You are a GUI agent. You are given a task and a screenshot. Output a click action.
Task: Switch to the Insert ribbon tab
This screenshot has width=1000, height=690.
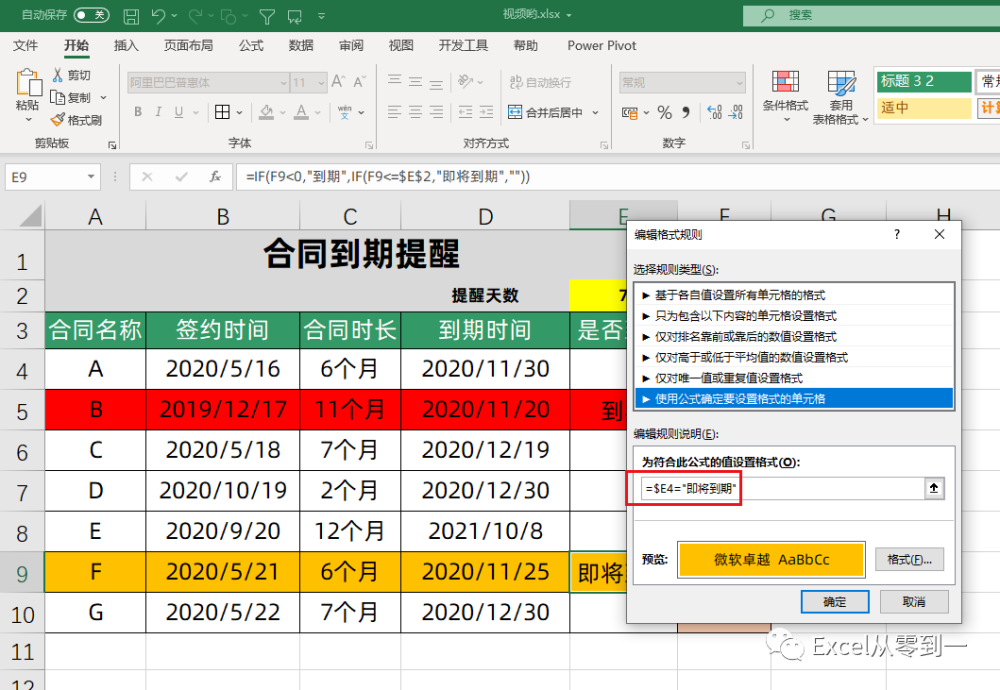(126, 45)
